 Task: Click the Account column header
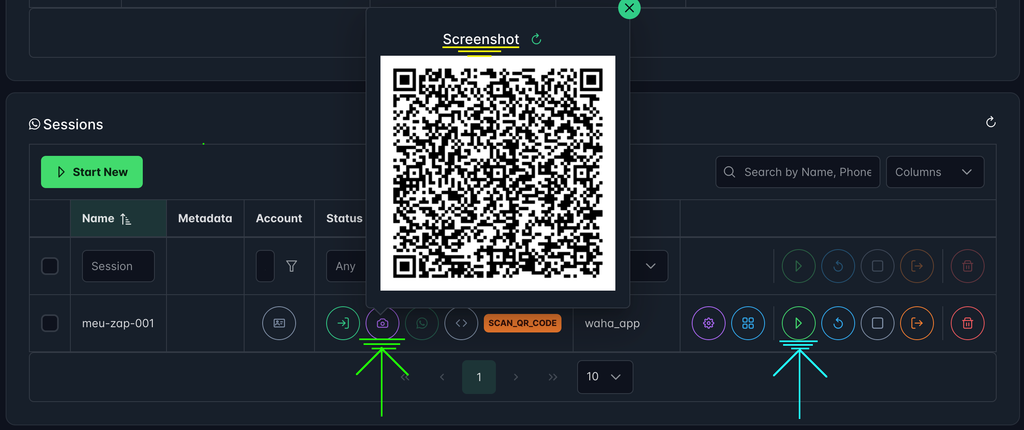click(x=279, y=218)
